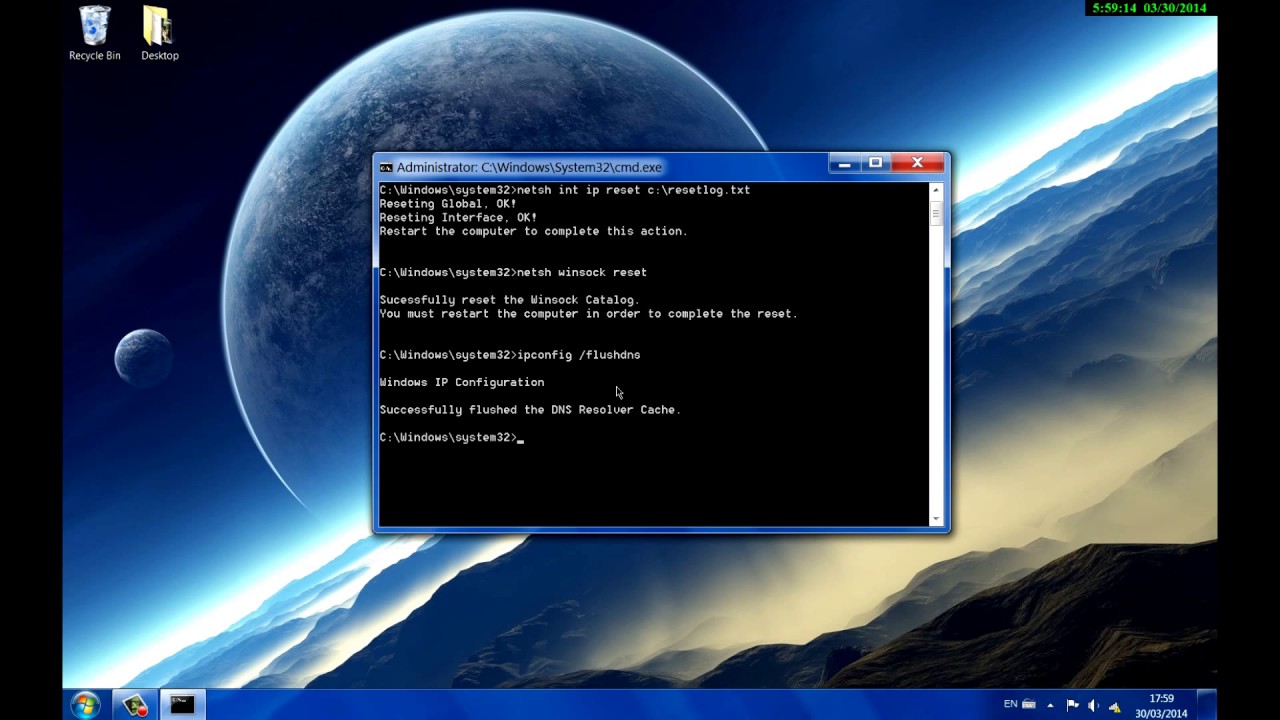Open the taskbar clock showing 17:59

pyautogui.click(x=1161, y=706)
